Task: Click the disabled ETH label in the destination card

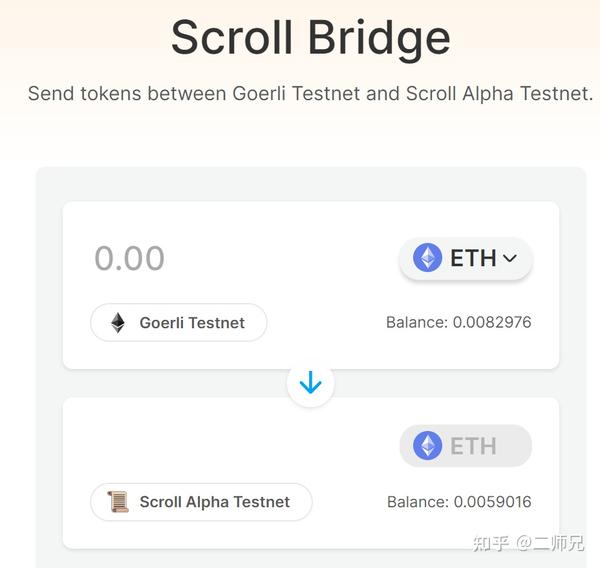Action: click(473, 446)
